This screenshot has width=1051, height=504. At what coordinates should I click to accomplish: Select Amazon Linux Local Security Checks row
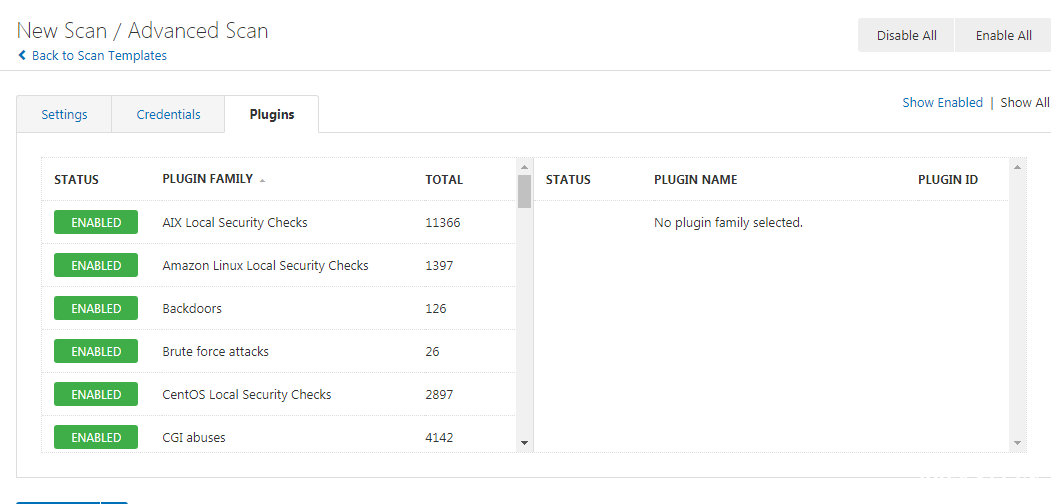(265, 266)
